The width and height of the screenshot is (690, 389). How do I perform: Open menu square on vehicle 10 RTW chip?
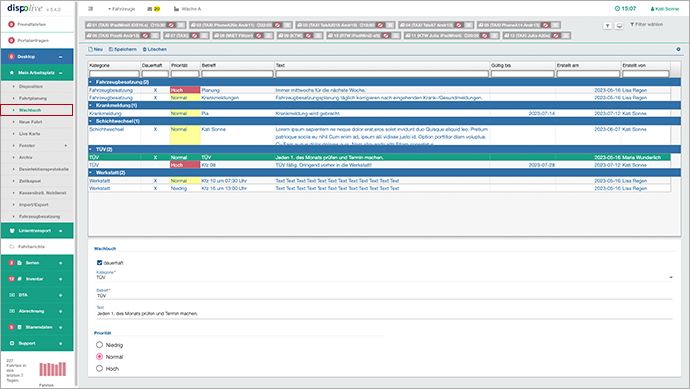coord(396,35)
